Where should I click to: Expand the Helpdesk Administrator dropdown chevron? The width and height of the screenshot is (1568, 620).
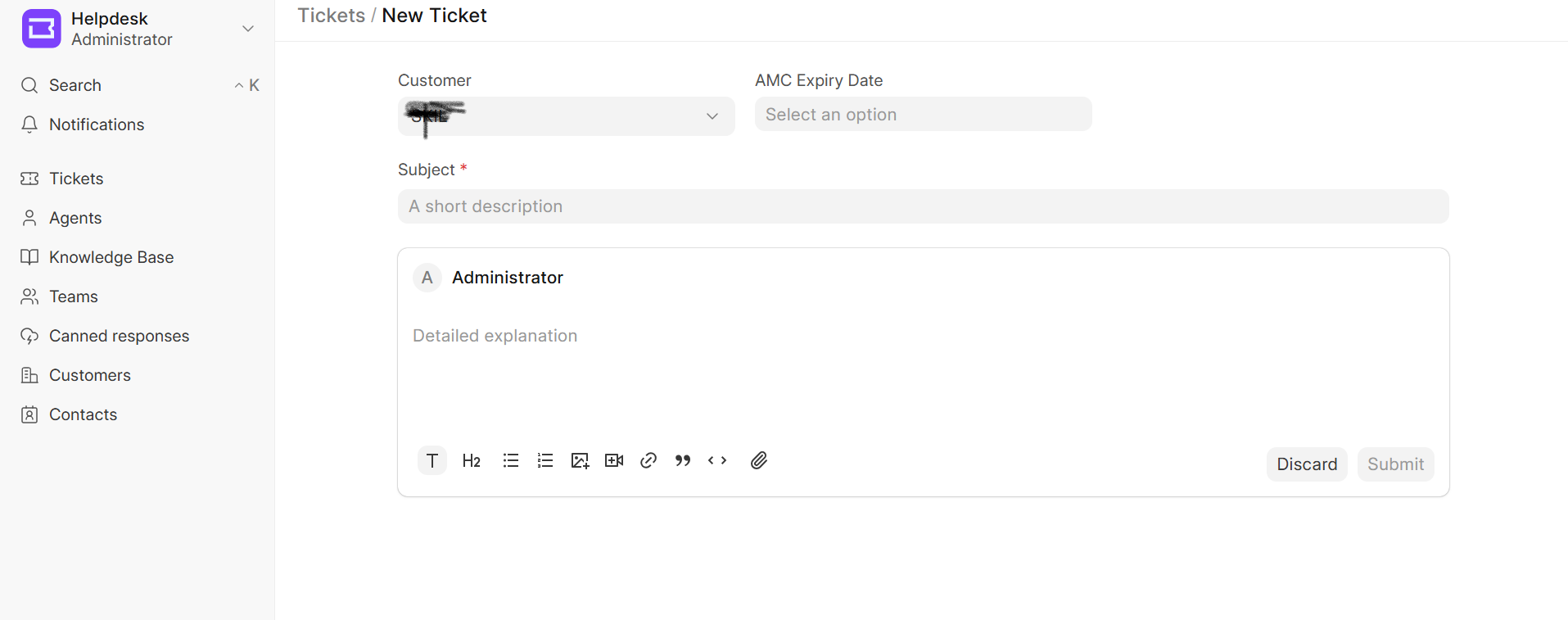click(248, 29)
